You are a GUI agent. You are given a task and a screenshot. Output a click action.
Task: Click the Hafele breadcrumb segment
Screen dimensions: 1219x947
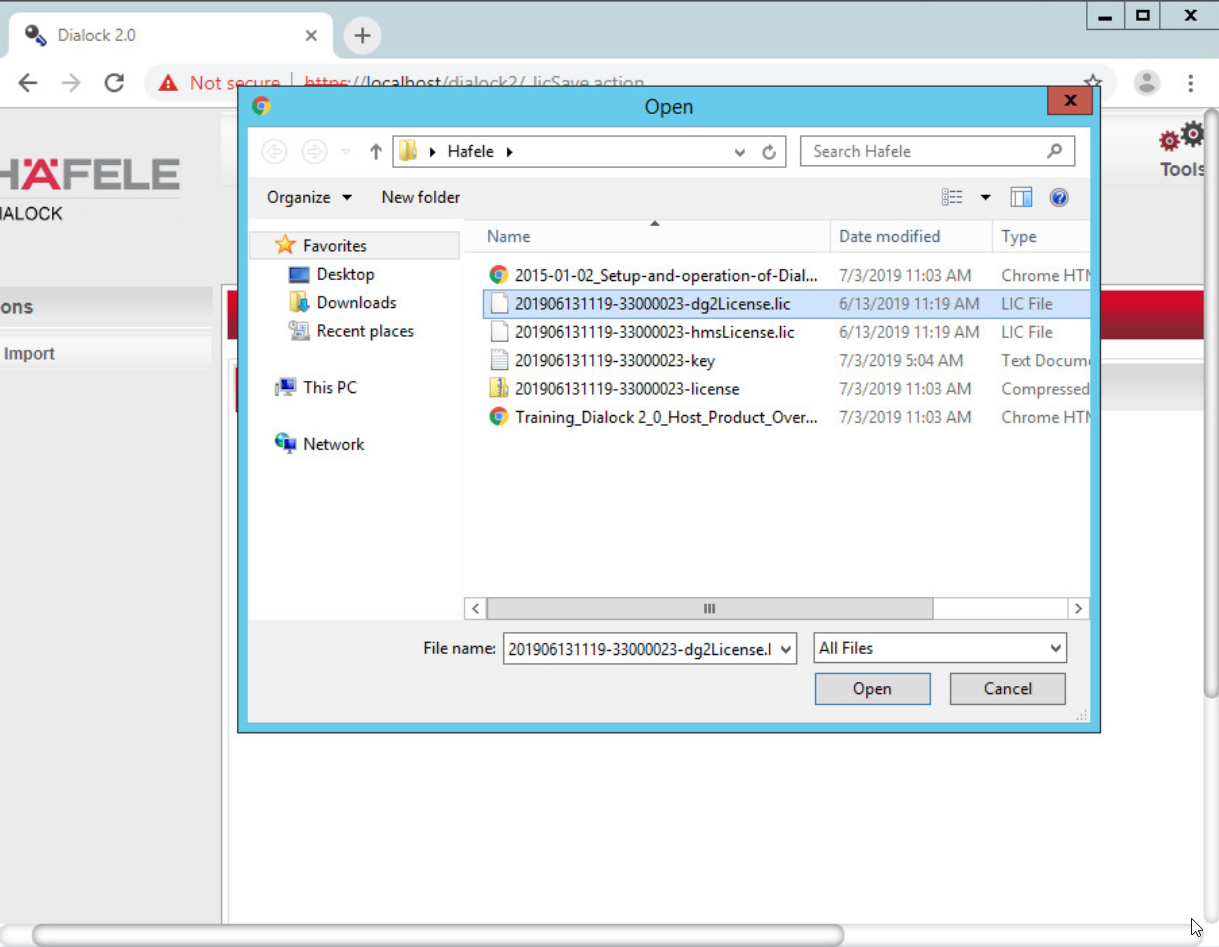470,152
